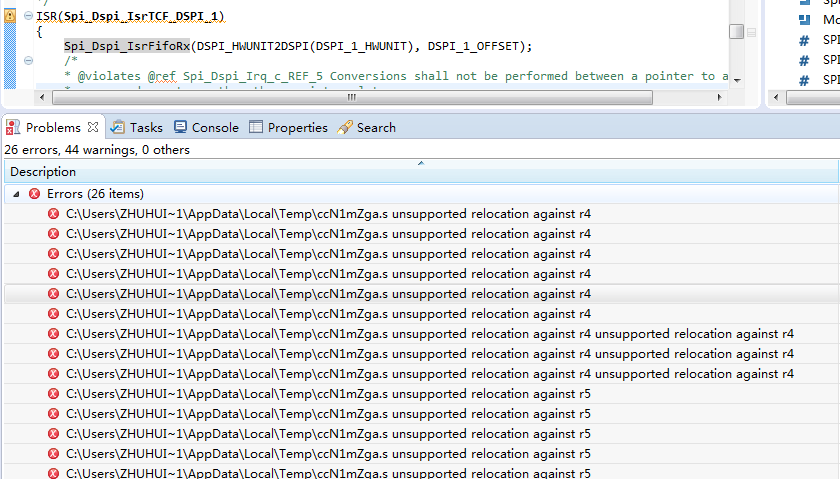Close the Problems view tab
The height and width of the screenshot is (479, 840).
pyautogui.click(x=93, y=127)
